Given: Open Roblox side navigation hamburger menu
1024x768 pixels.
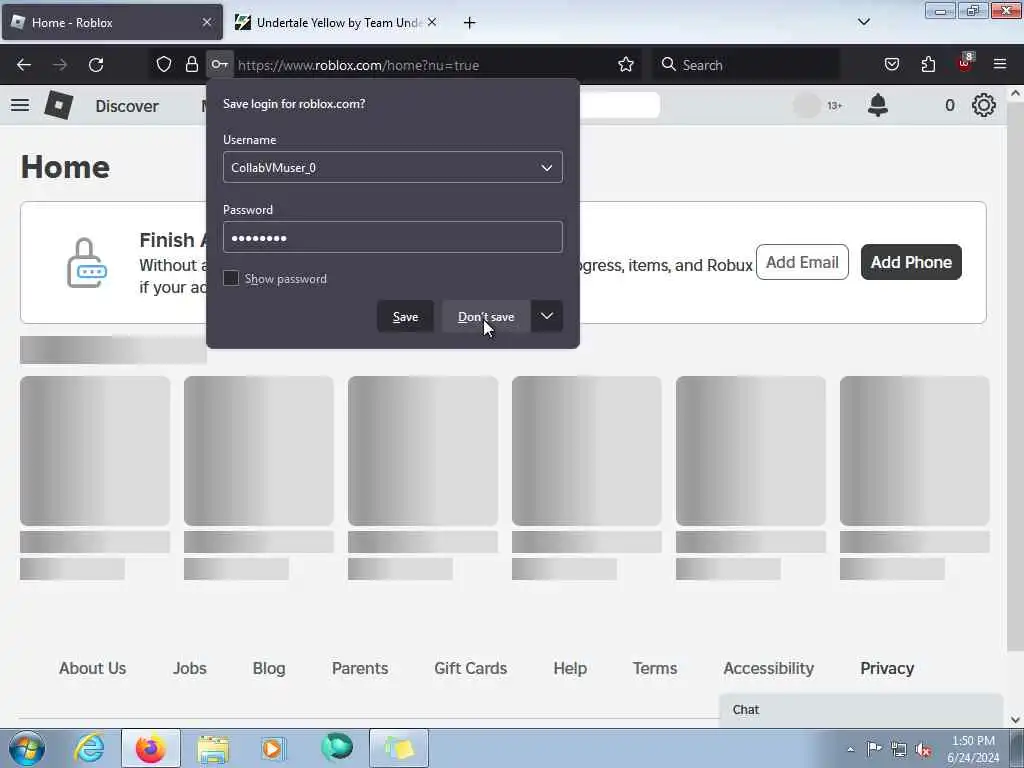Looking at the screenshot, I should 20,105.
